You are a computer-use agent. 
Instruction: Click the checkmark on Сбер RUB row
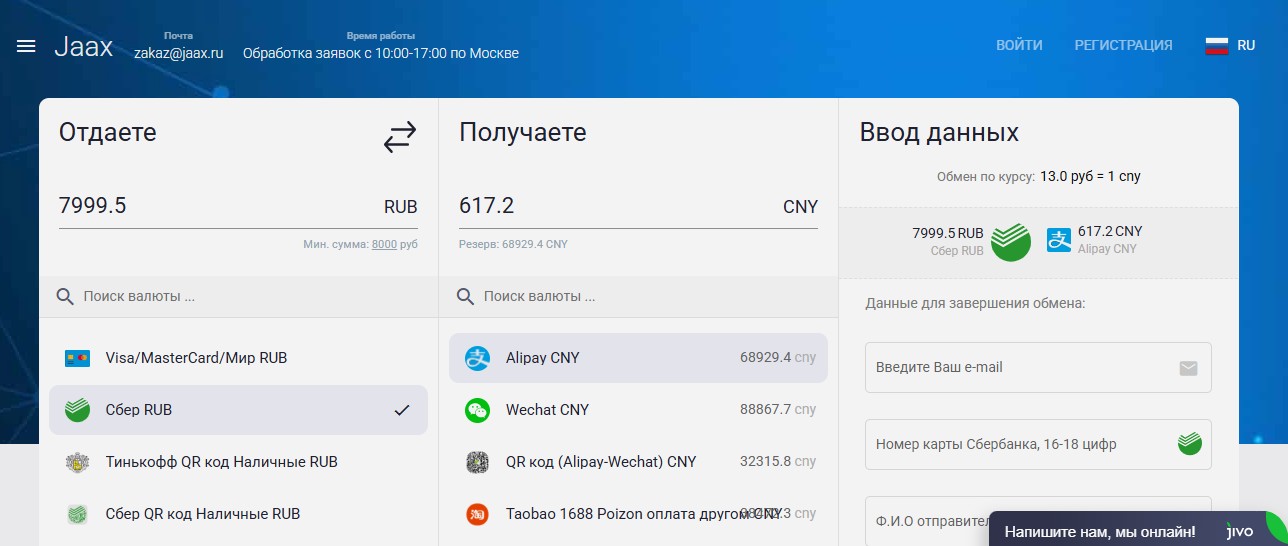pyautogui.click(x=402, y=410)
